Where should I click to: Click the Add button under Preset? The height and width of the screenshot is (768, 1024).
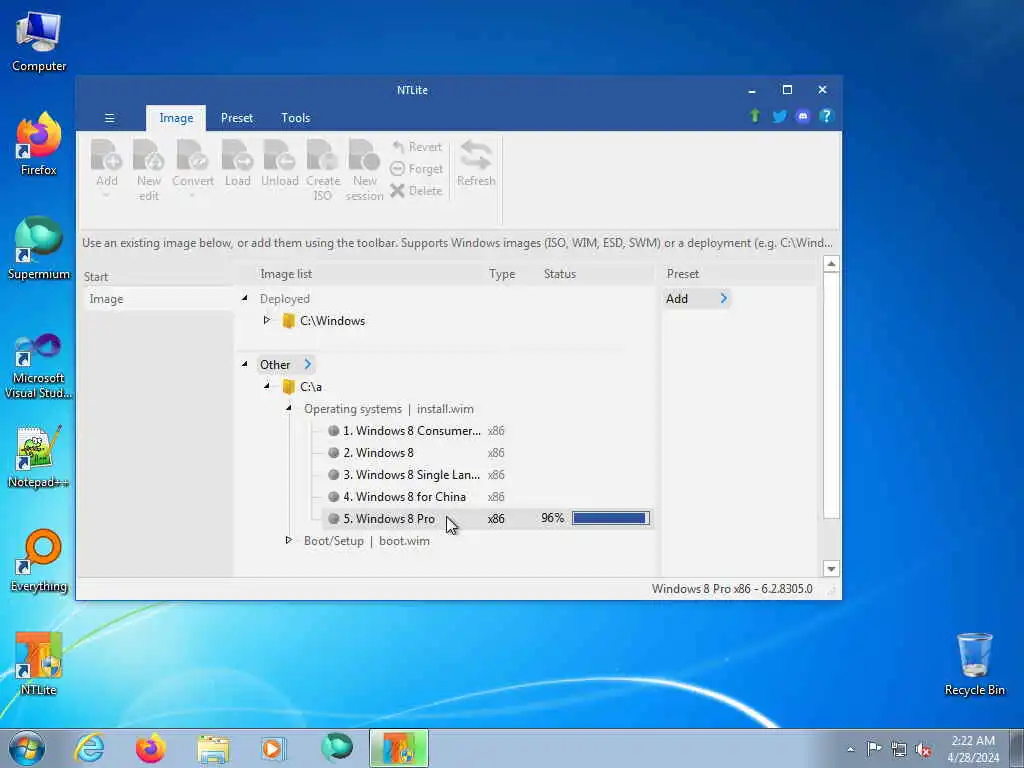point(696,298)
